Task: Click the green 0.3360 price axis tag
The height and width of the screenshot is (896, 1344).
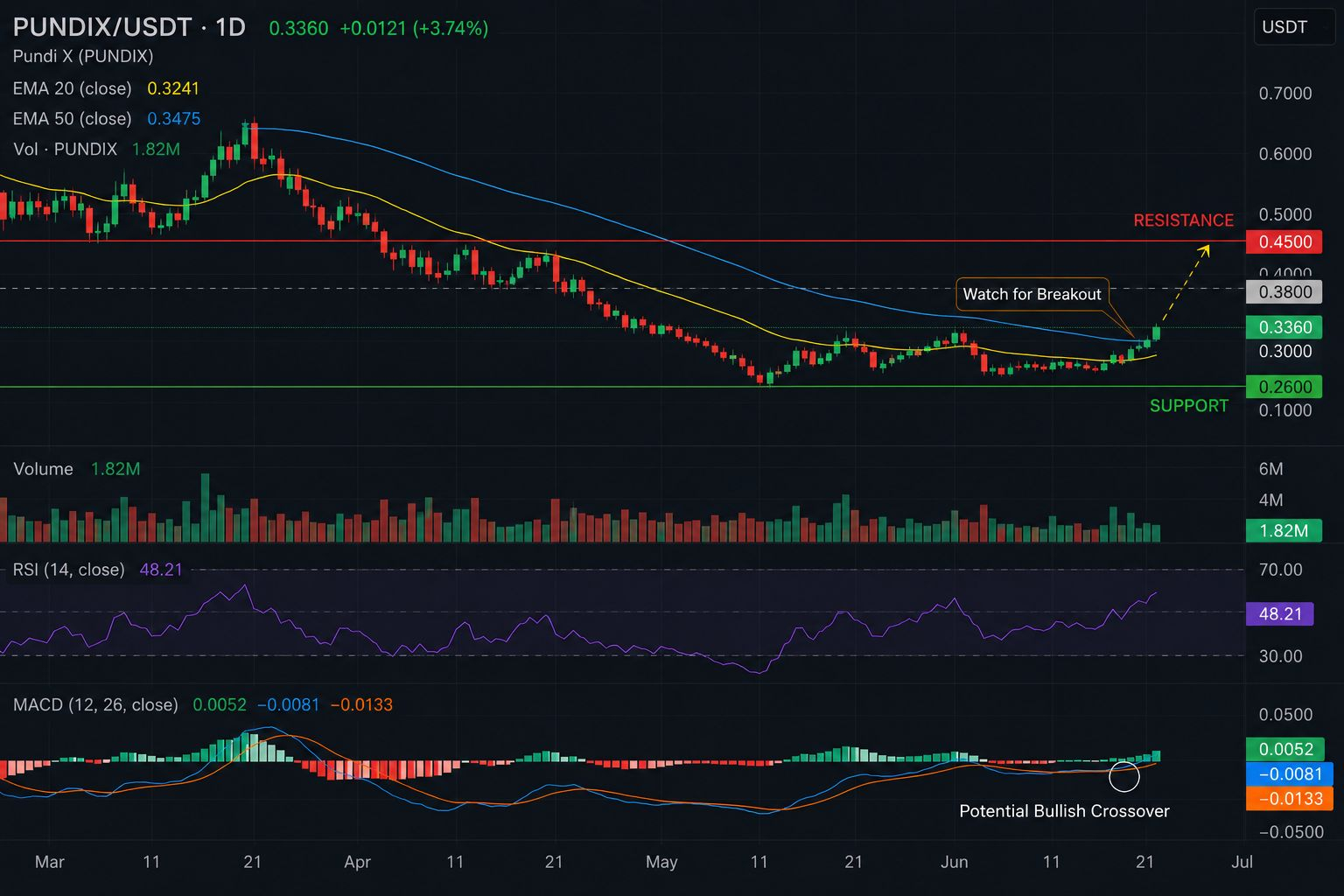Action: click(x=1284, y=327)
